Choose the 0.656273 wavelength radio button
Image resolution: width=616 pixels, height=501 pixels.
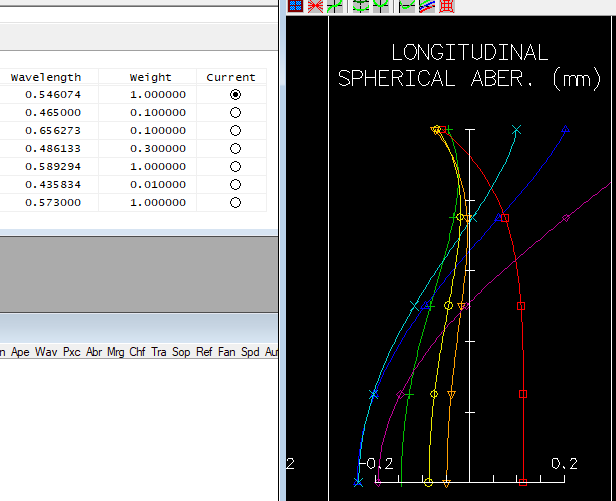coord(235,130)
